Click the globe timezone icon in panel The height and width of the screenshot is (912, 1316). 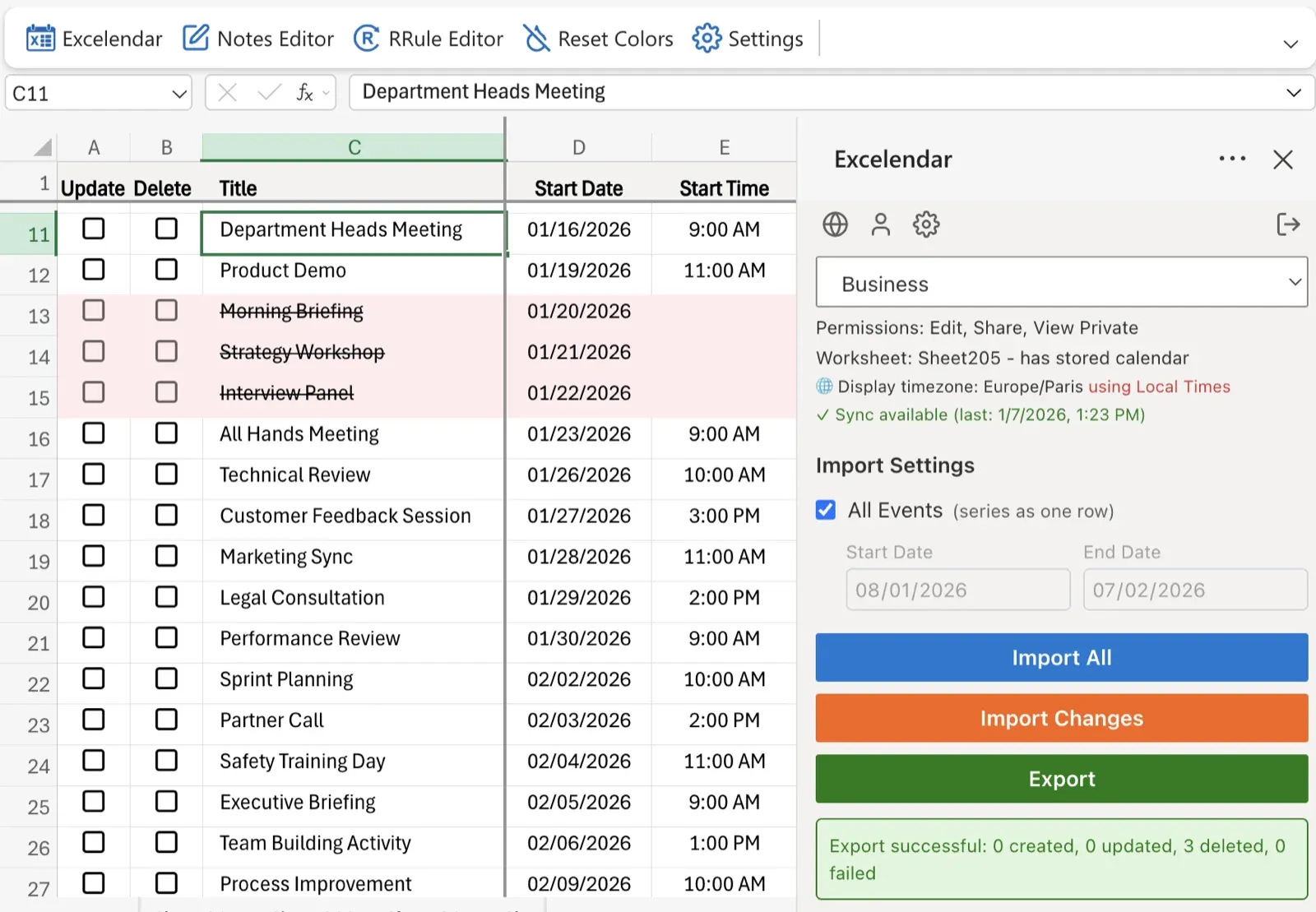835,225
